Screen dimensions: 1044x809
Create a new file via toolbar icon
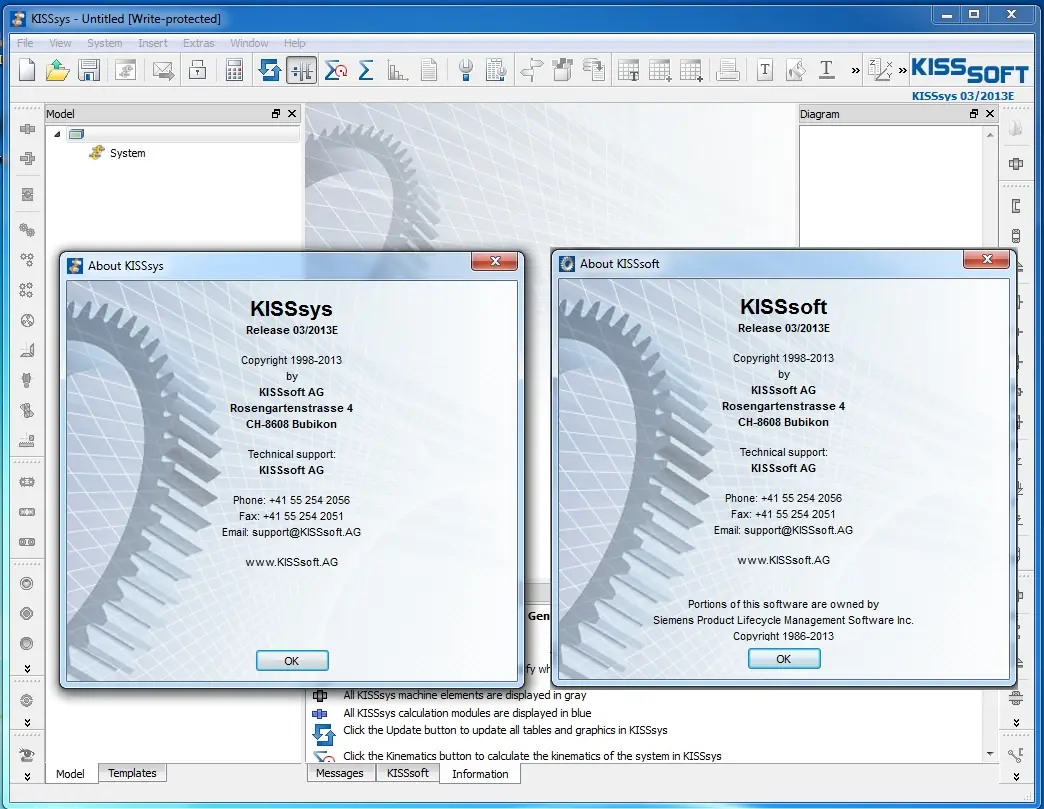click(x=27, y=69)
